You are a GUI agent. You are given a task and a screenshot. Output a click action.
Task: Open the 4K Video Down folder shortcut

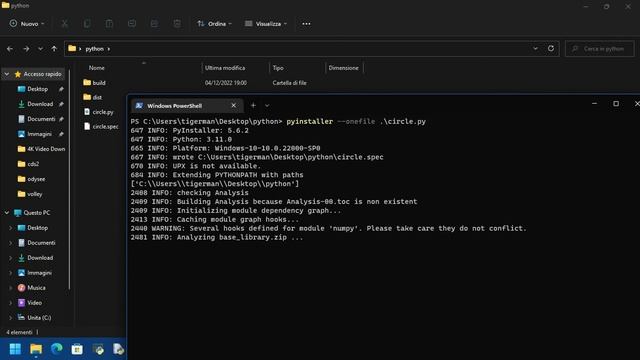(x=42, y=149)
